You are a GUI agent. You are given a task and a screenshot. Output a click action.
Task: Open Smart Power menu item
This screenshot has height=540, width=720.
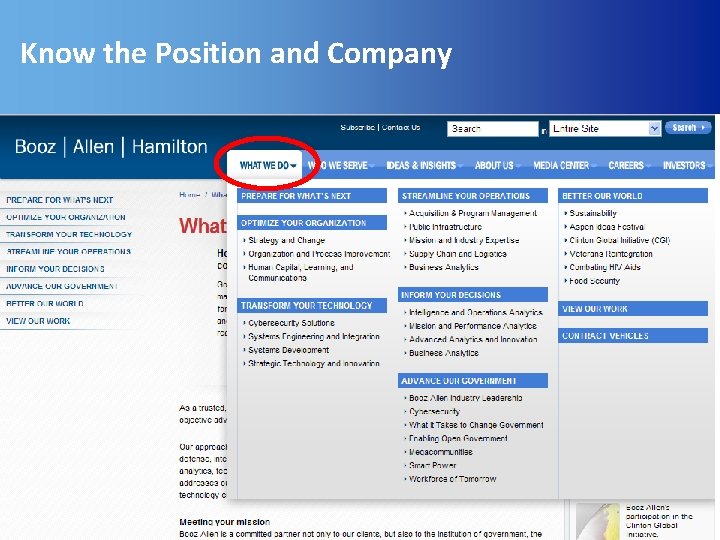point(432,465)
